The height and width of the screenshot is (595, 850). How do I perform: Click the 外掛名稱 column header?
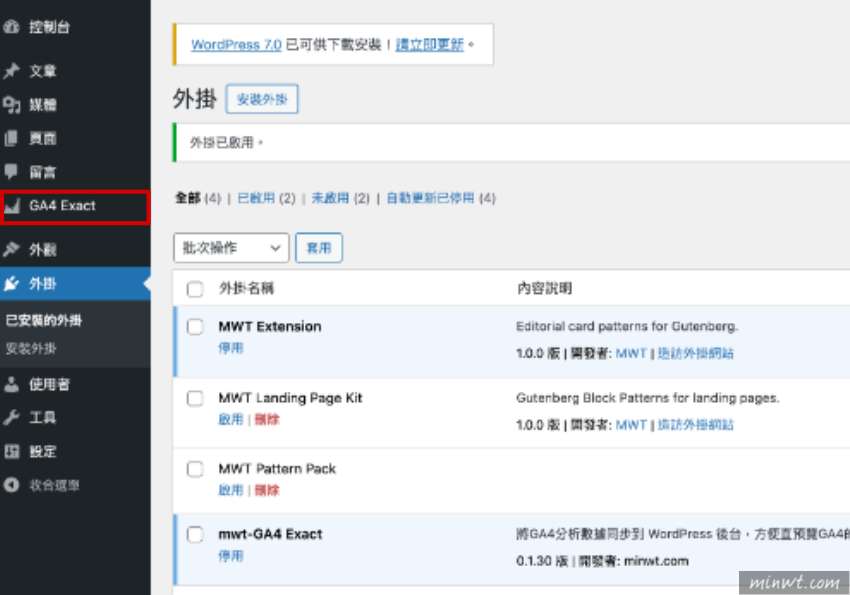246,288
